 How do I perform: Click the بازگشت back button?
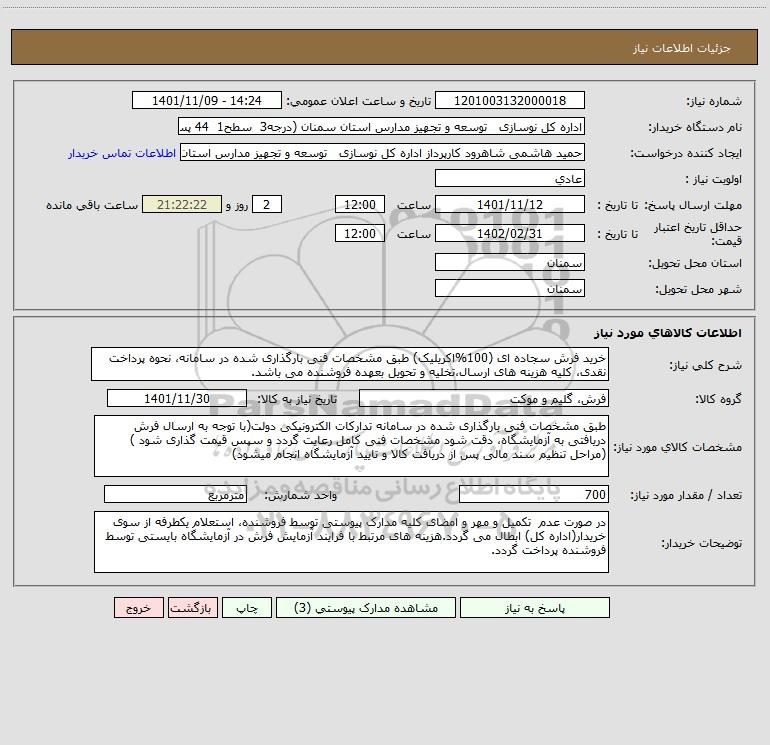tap(192, 608)
